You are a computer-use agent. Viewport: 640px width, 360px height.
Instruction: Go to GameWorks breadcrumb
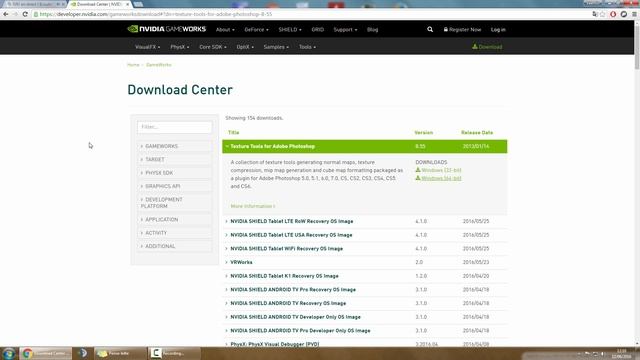coord(159,65)
